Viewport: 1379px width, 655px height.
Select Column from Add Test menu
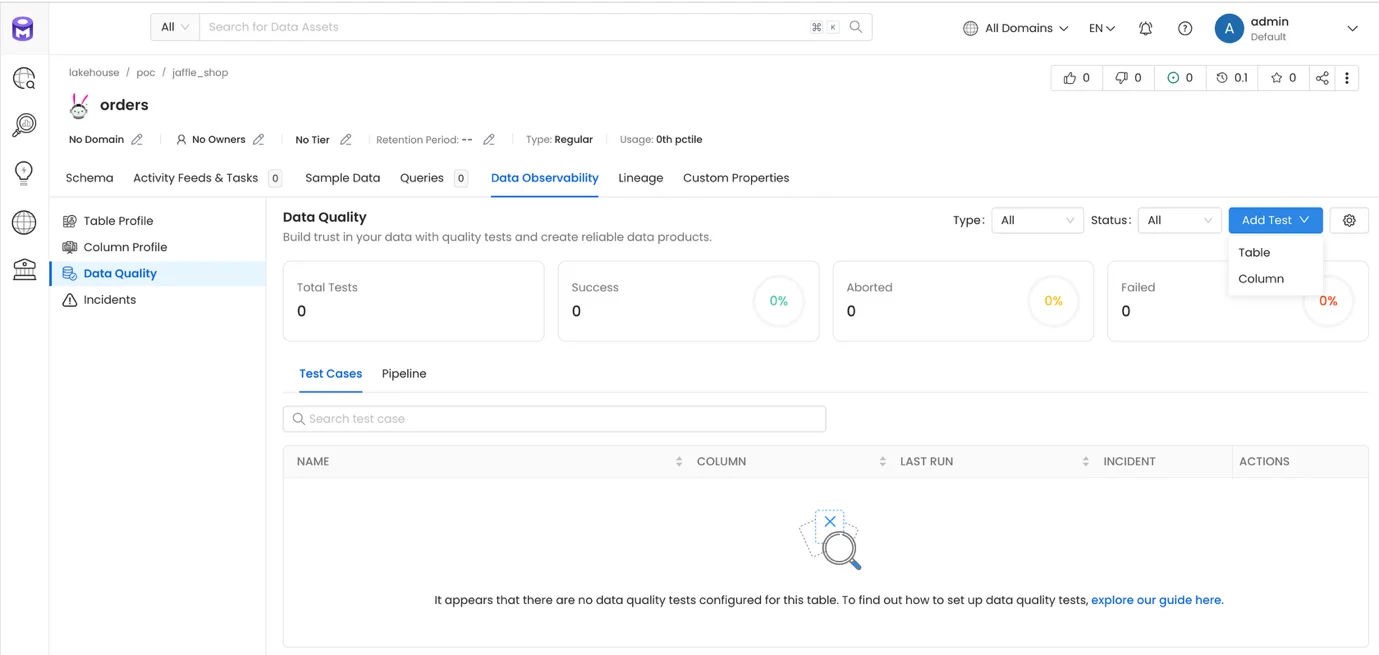point(1261,279)
